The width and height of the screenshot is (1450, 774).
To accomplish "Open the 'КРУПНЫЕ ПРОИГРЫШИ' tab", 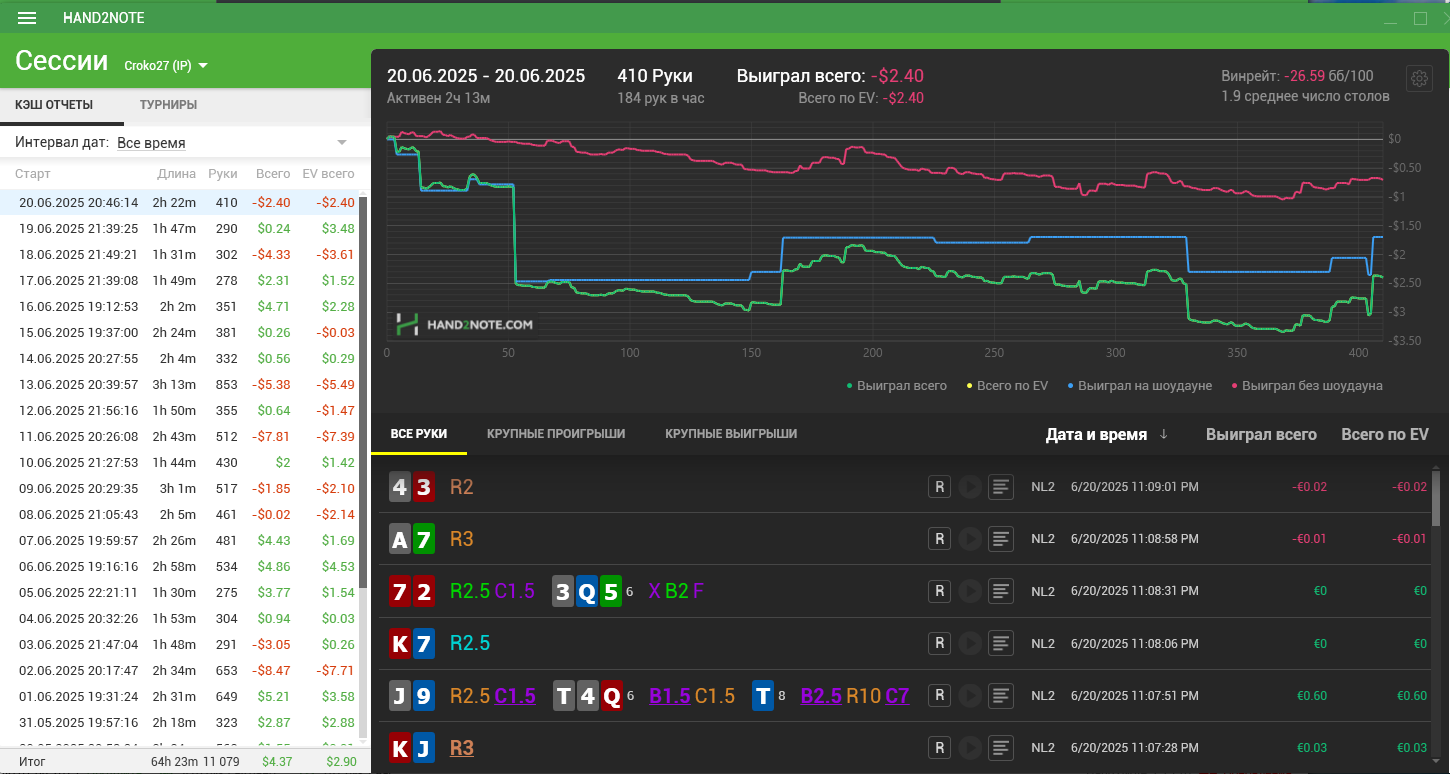I will pos(556,434).
